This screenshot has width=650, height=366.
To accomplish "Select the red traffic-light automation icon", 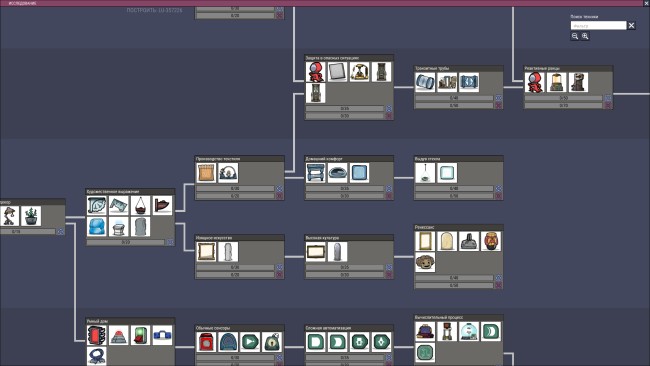I will pos(97,335).
